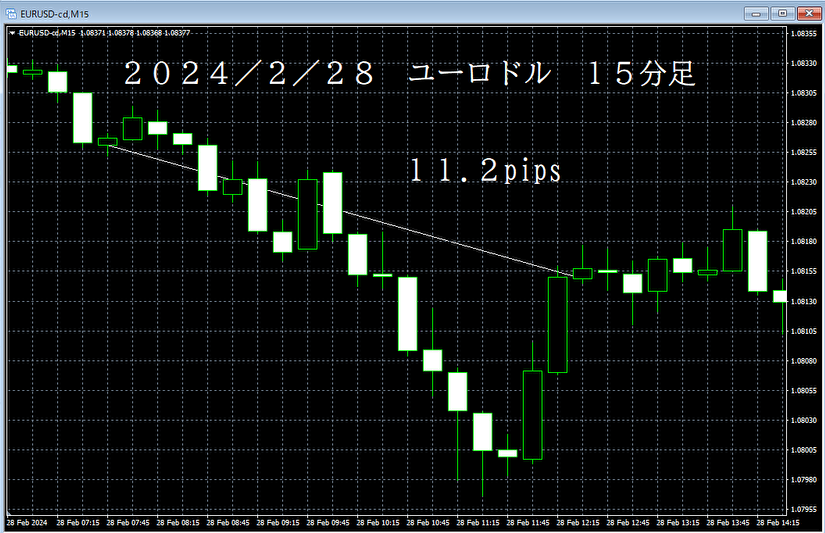
Task: Click the '28 Feb 10:15' time label
Action: (x=378, y=522)
